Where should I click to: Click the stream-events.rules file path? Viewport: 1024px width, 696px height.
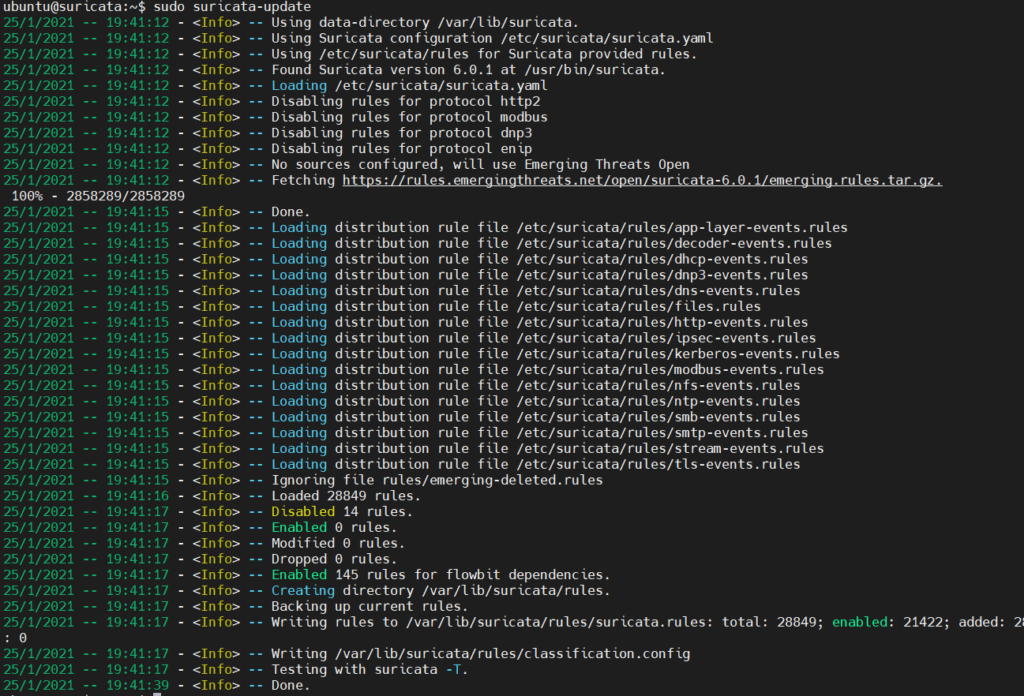[670, 449]
